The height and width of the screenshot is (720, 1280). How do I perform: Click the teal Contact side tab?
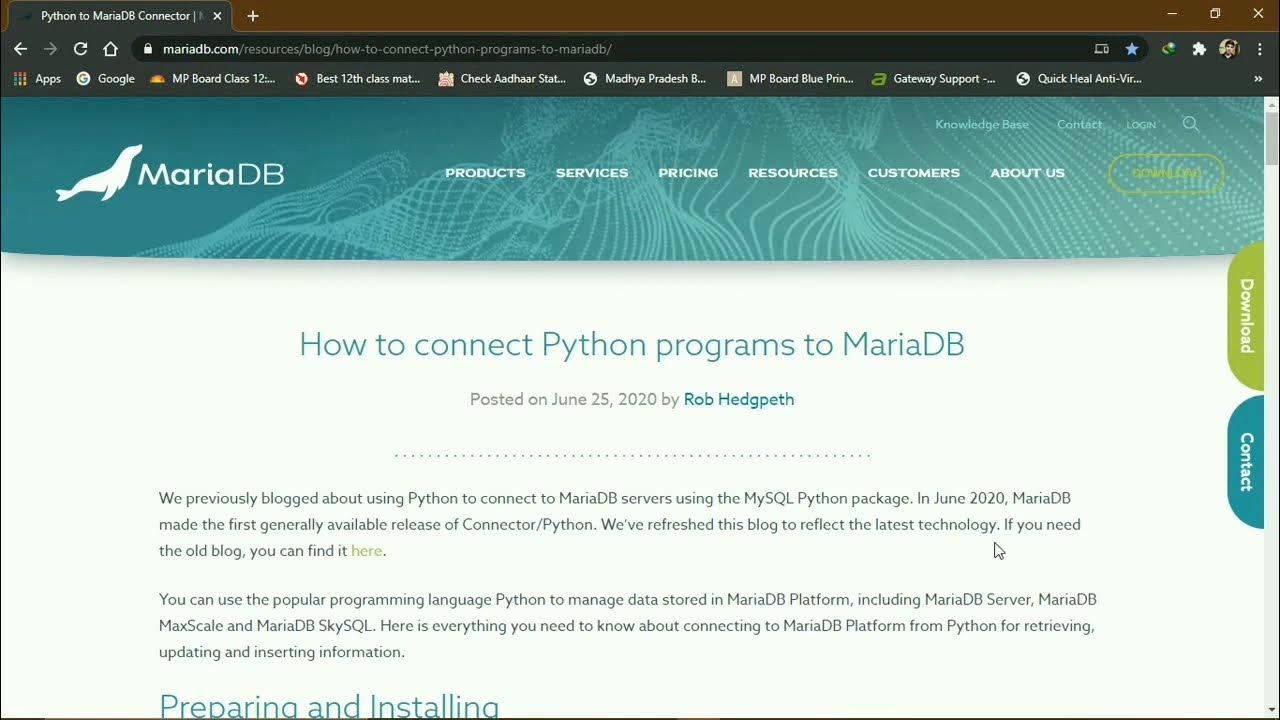coord(1246,462)
